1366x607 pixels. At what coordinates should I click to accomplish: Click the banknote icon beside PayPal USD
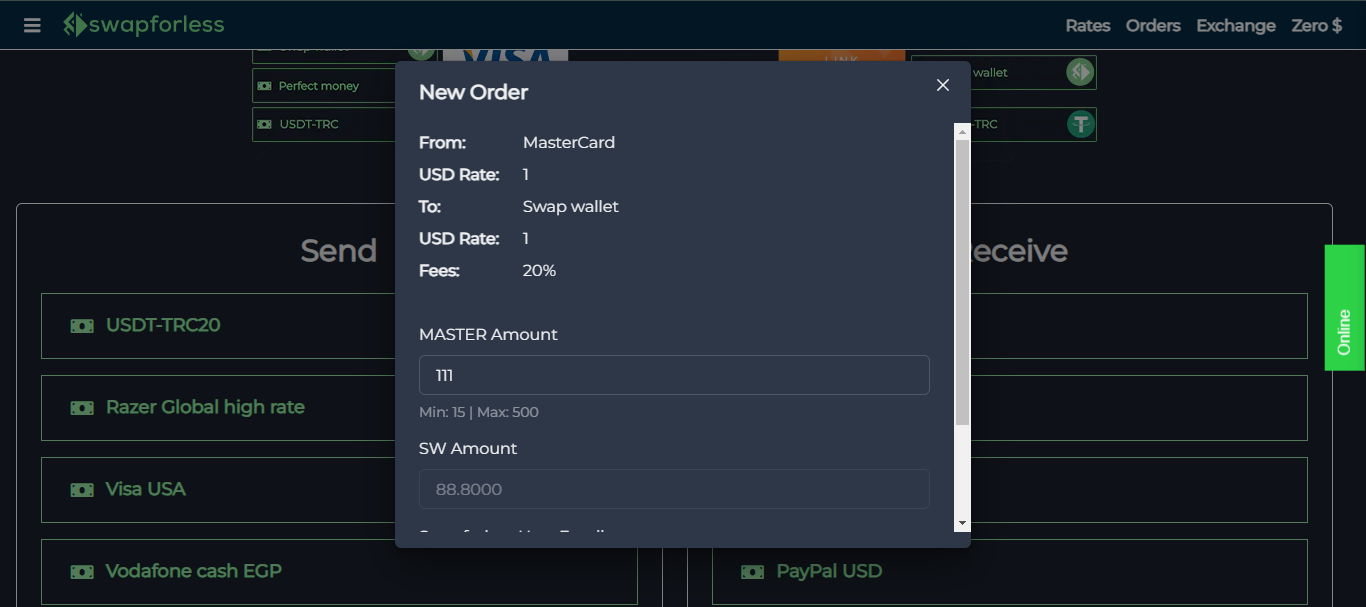[x=751, y=571]
